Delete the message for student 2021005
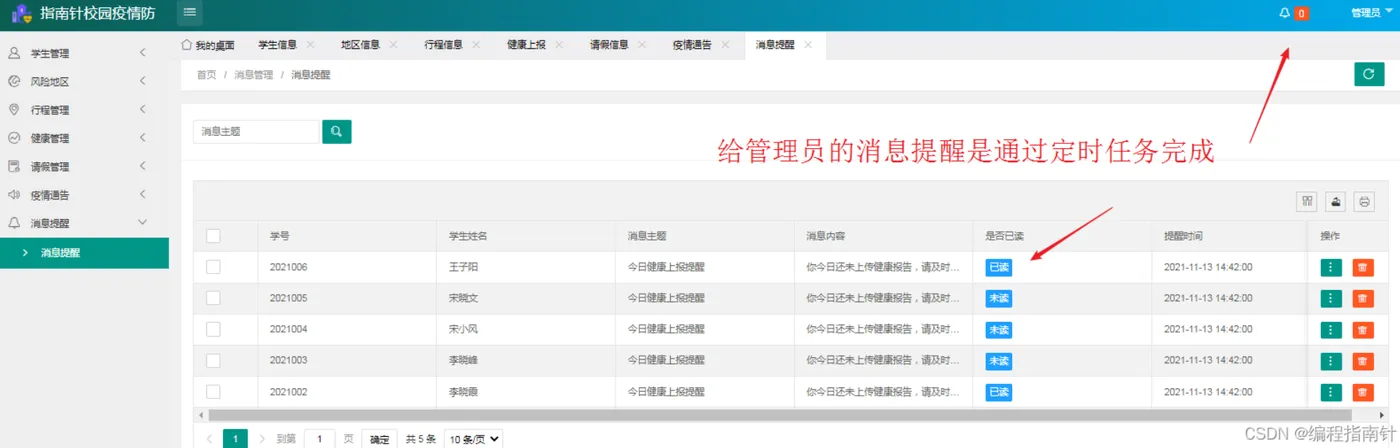This screenshot has width=1400, height=448. coord(1362,298)
